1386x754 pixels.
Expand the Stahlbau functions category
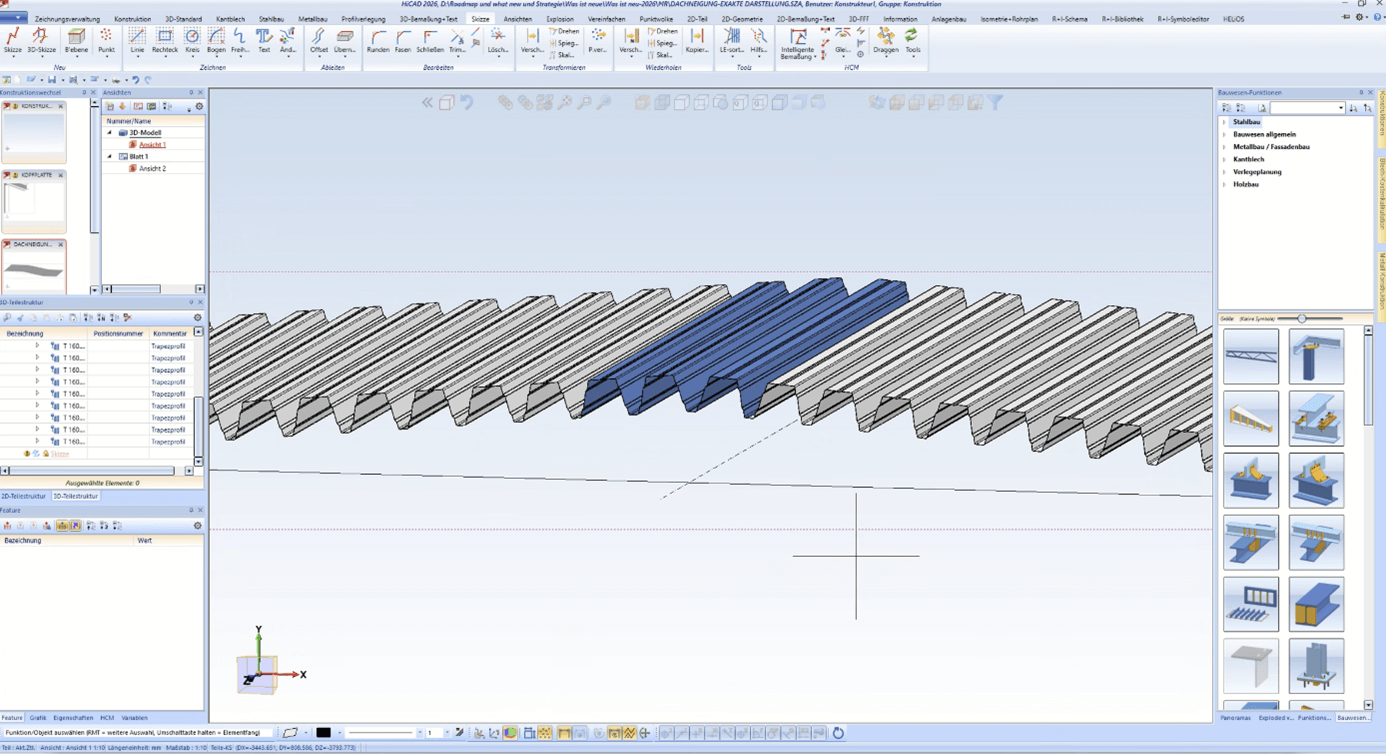tap(1224, 122)
